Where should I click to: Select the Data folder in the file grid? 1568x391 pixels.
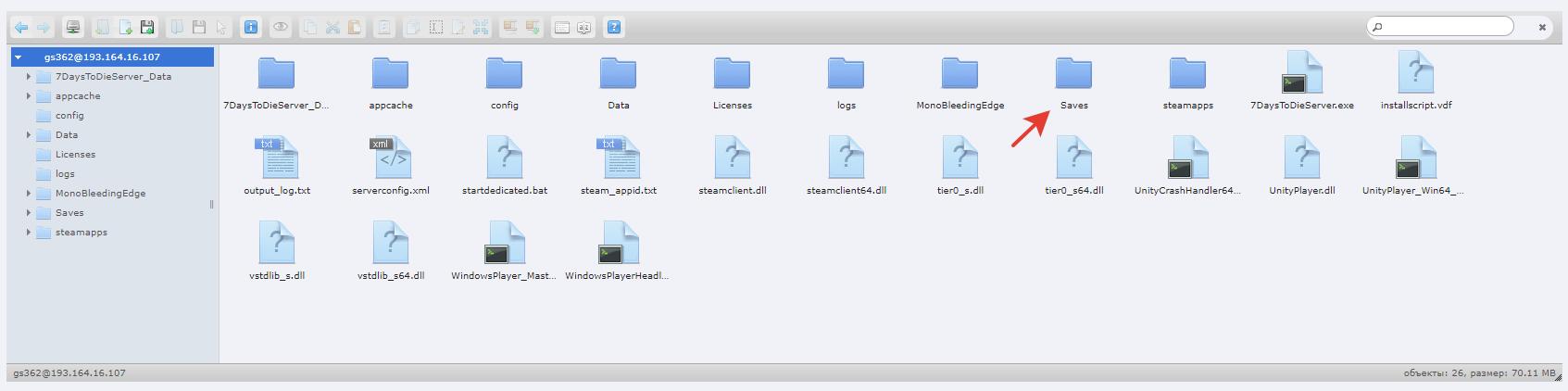coord(618,82)
